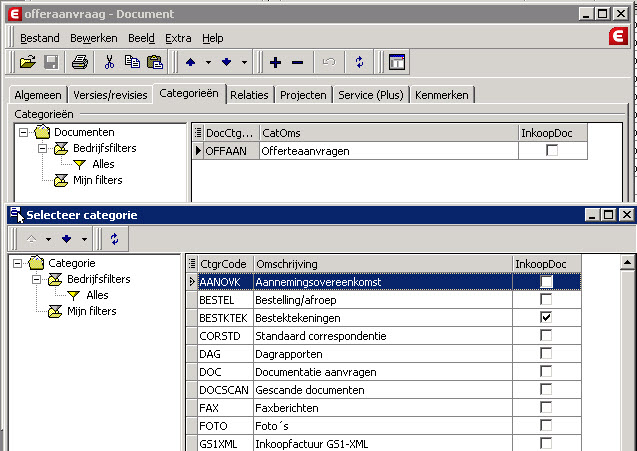Open dropdown beside up arrow in Selecteer categorie
Viewport: 637px width, 451px height.
pos(49,239)
